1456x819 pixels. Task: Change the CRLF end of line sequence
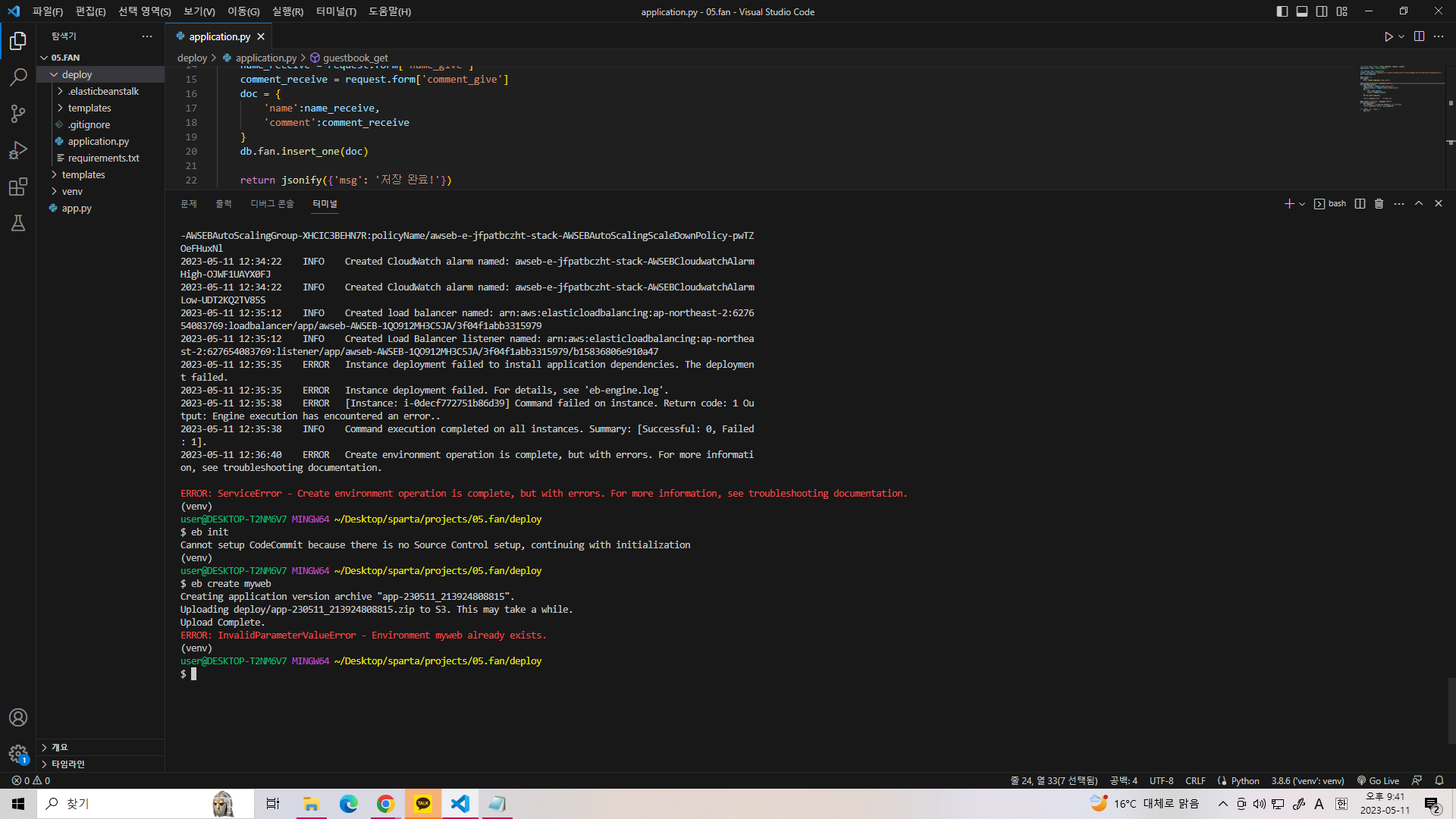click(1195, 780)
